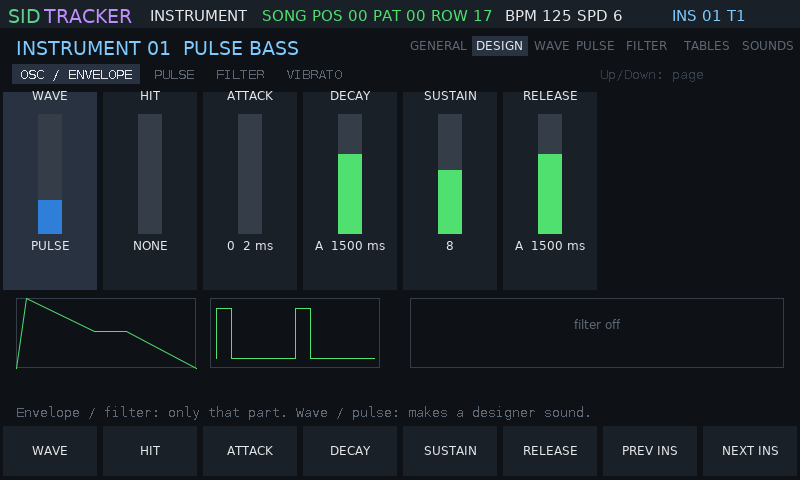
Task: Switch to the TABLES tab
Action: click(x=706, y=46)
